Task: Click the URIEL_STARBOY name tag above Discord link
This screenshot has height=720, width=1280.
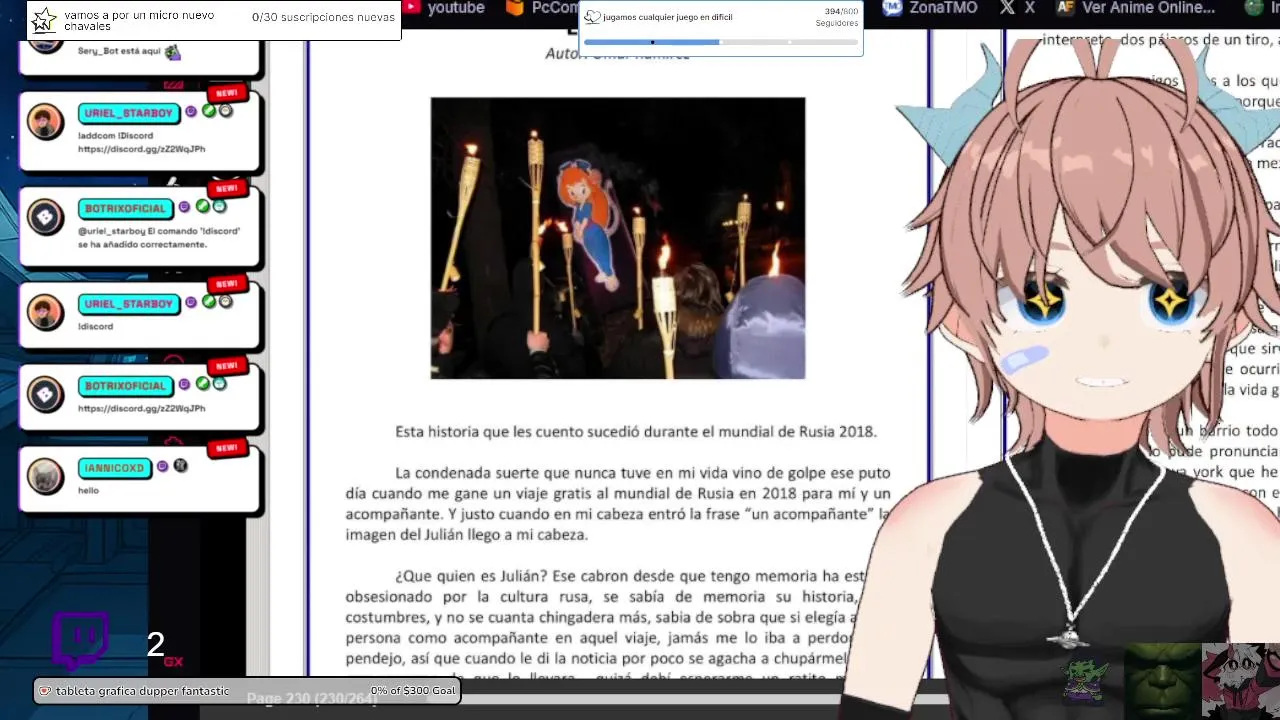Action: click(x=129, y=113)
